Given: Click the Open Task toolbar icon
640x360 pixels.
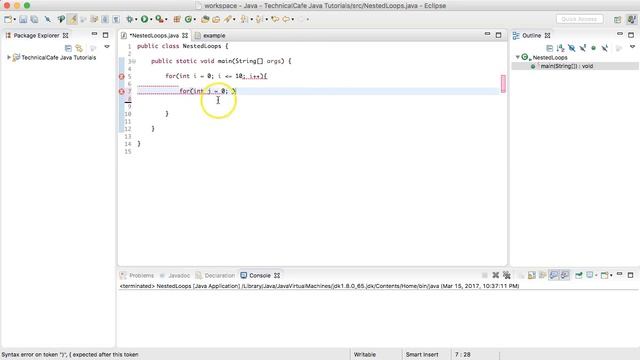Looking at the screenshot, I should [216, 19].
